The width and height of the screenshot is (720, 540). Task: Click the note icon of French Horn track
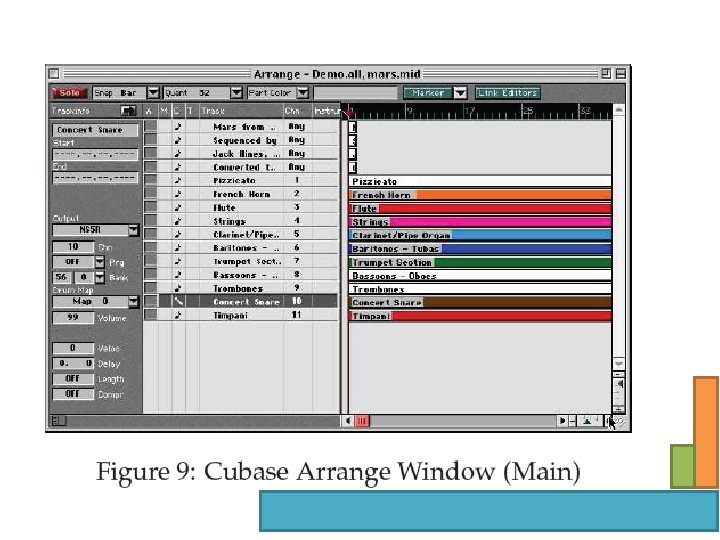tap(178, 194)
